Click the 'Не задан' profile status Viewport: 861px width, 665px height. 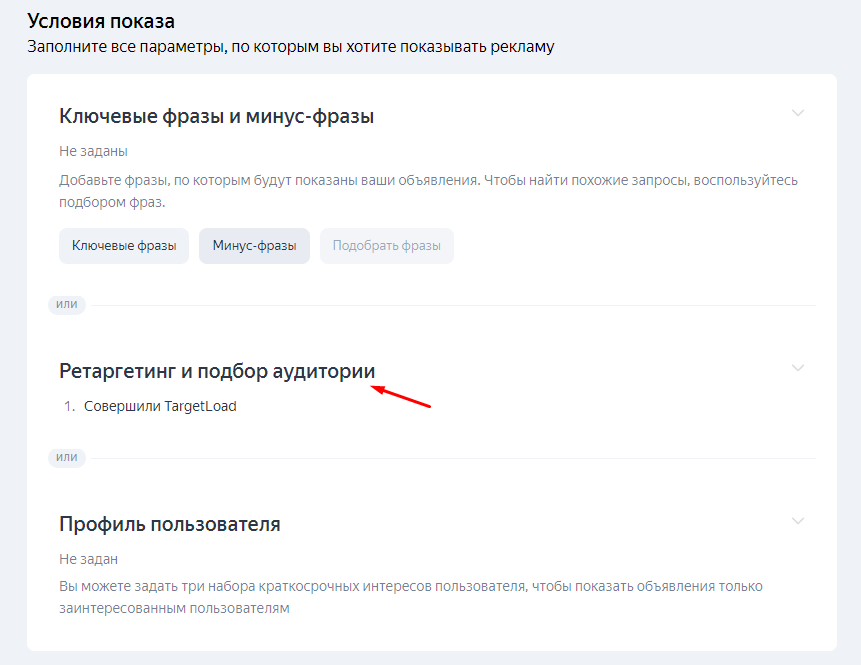(x=88, y=559)
